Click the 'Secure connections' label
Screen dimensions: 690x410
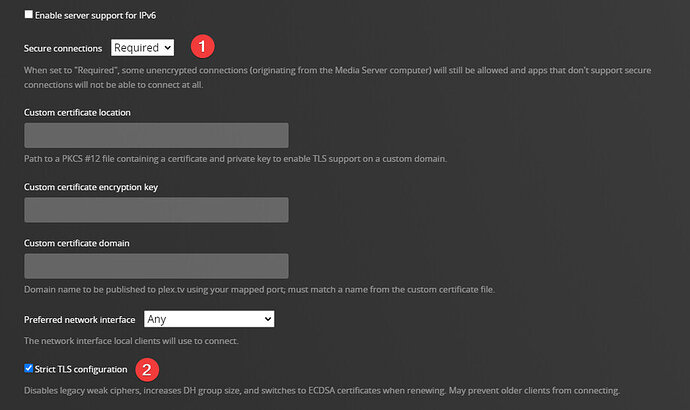coord(63,47)
